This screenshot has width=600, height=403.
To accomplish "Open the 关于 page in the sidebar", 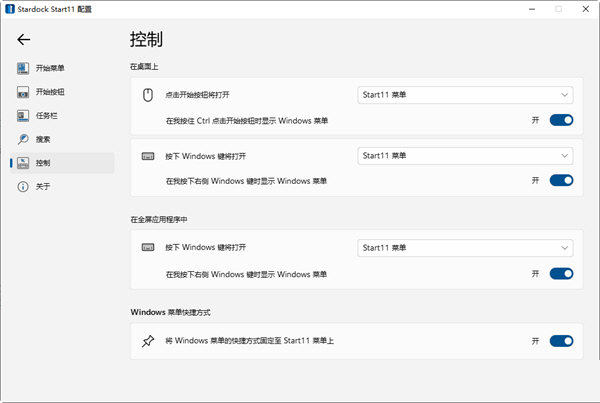I will 43,186.
